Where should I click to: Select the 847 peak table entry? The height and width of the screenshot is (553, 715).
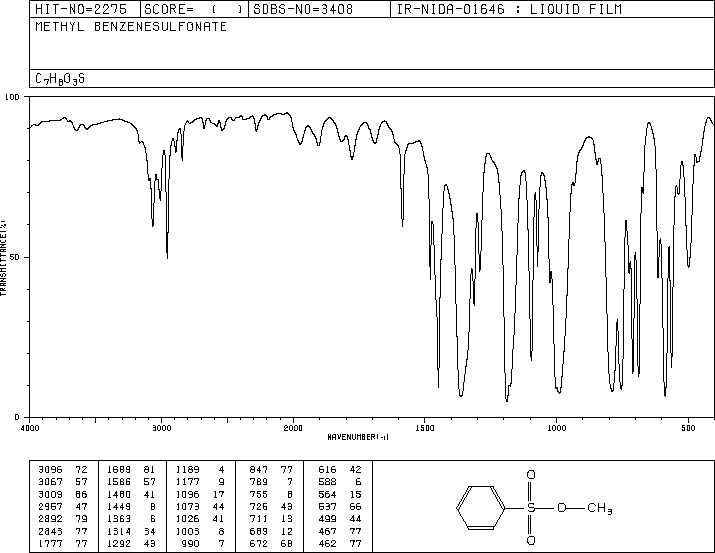click(271, 470)
